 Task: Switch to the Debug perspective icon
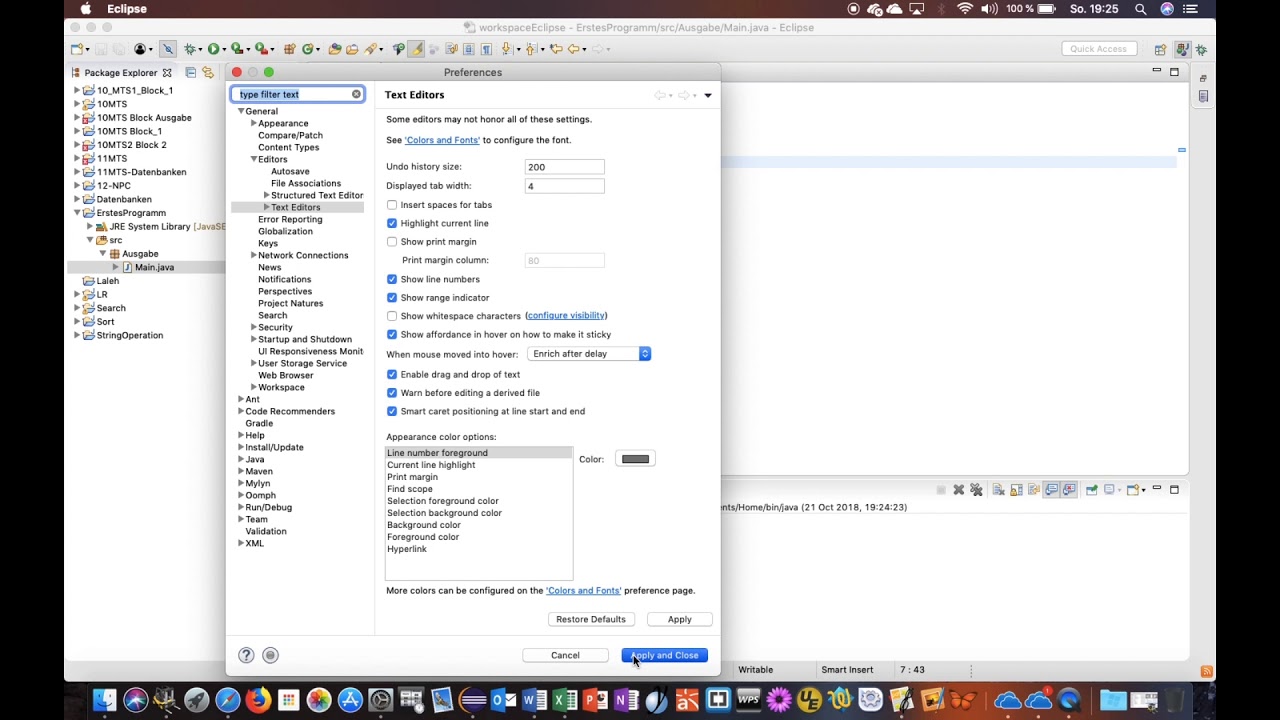(x=1200, y=49)
